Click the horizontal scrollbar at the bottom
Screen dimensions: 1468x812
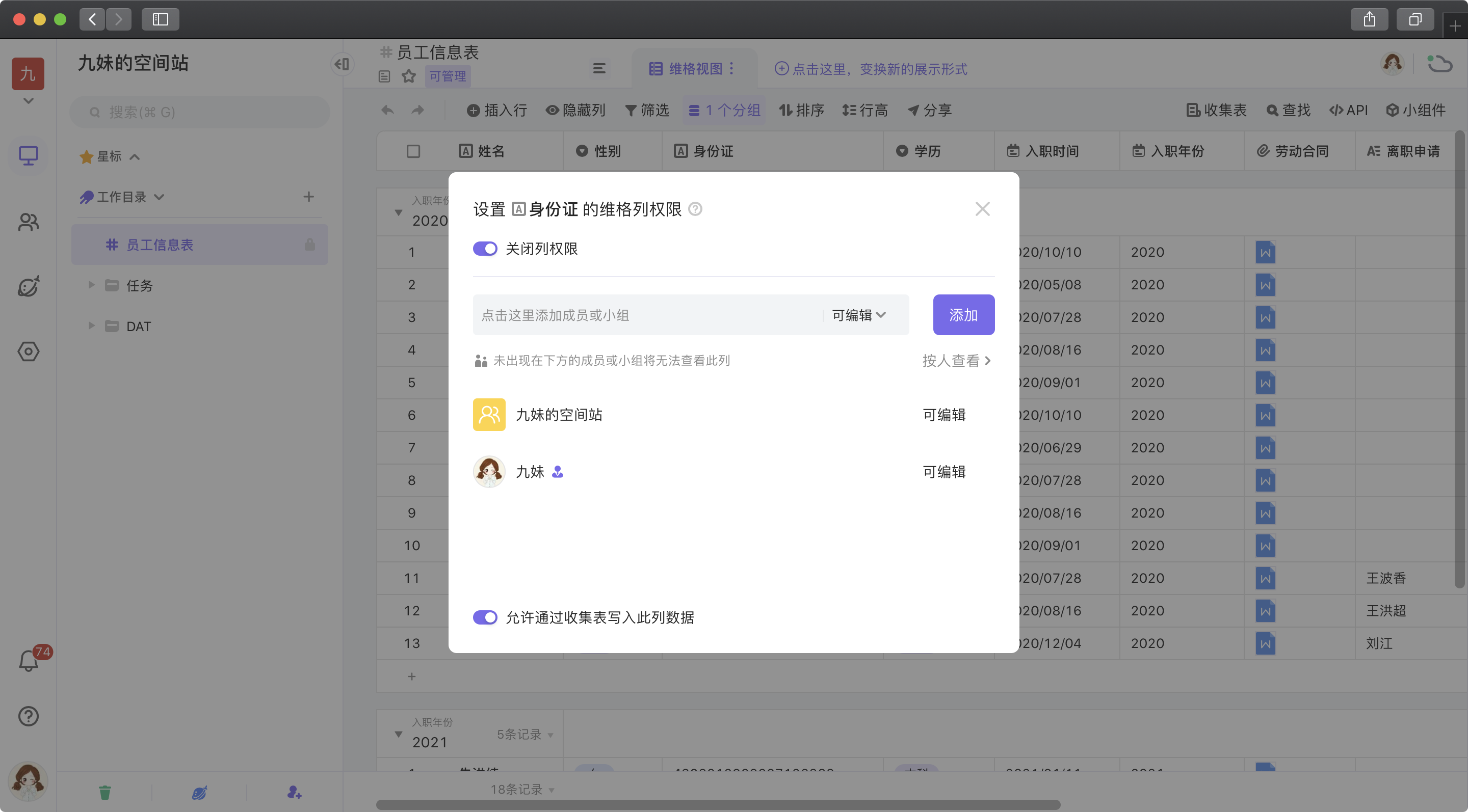coord(718,804)
